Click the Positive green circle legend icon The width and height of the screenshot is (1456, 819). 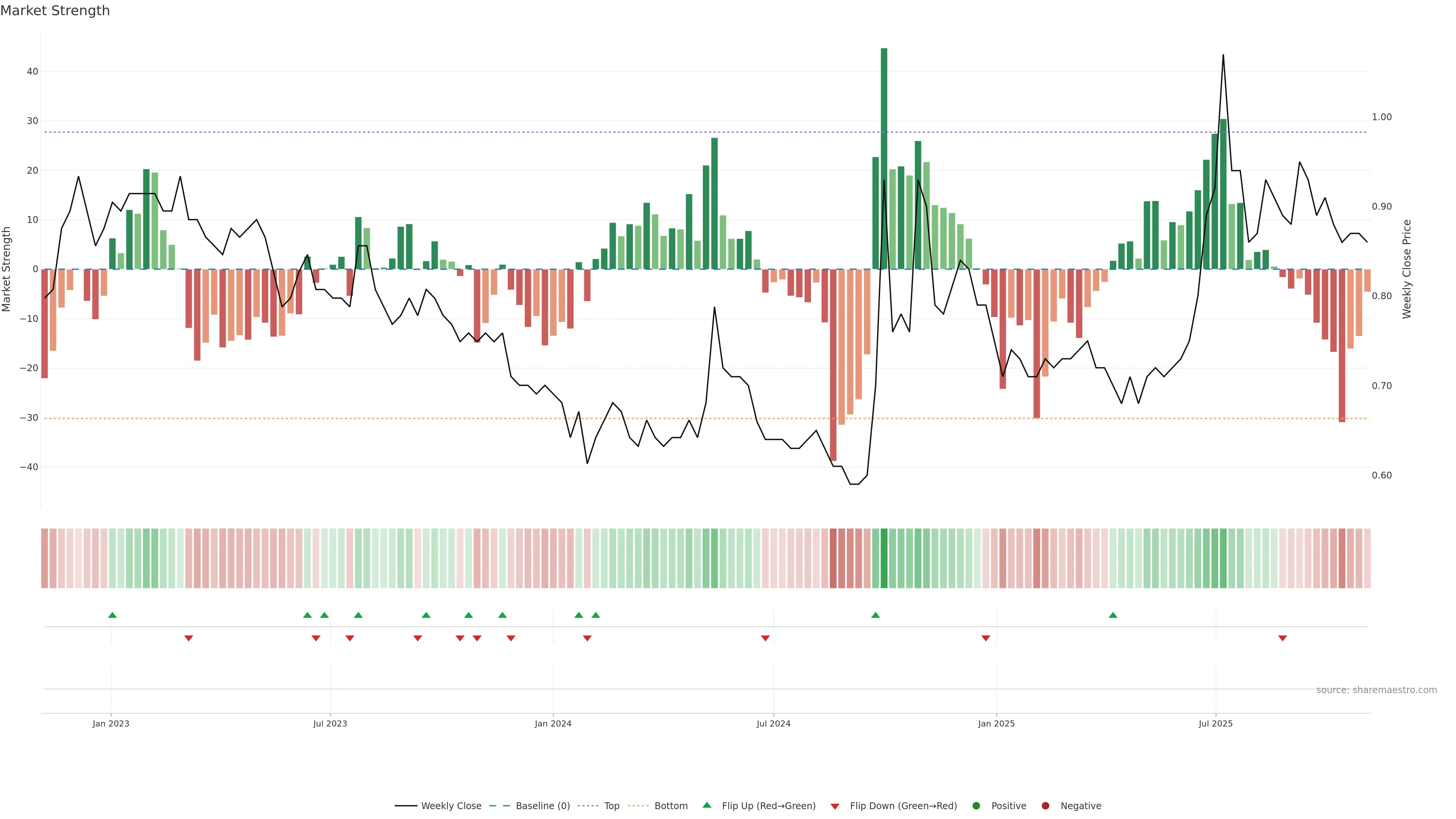(x=976, y=805)
